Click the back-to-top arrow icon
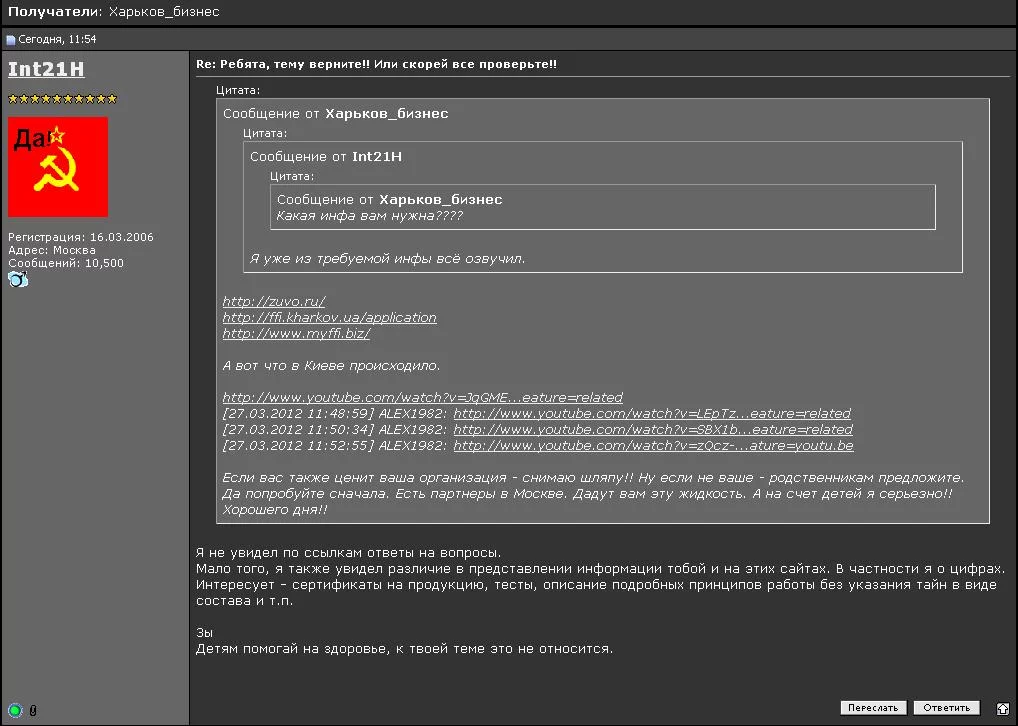1018x726 pixels. tap(1003, 708)
